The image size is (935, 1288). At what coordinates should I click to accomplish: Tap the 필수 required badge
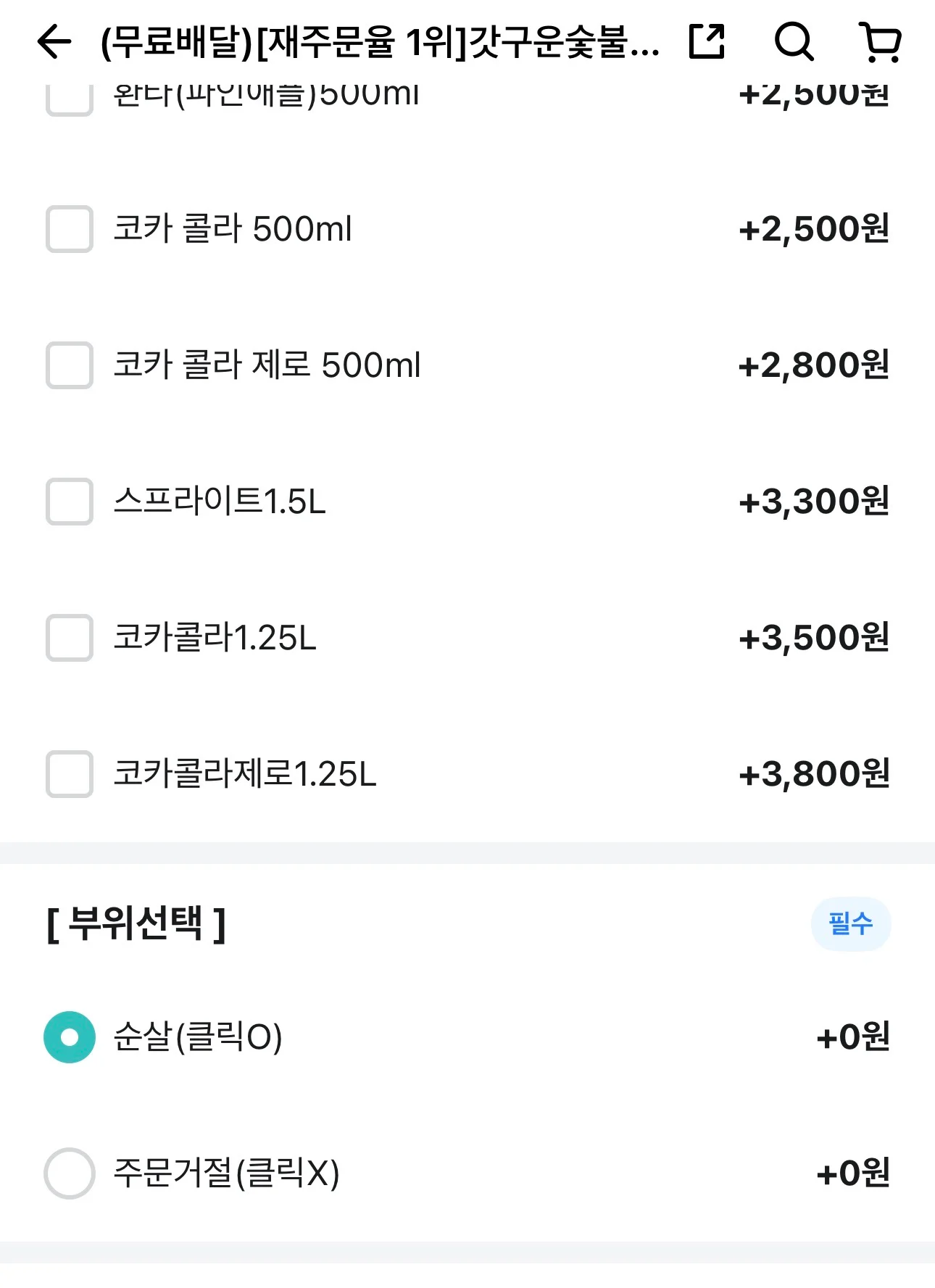(x=851, y=924)
